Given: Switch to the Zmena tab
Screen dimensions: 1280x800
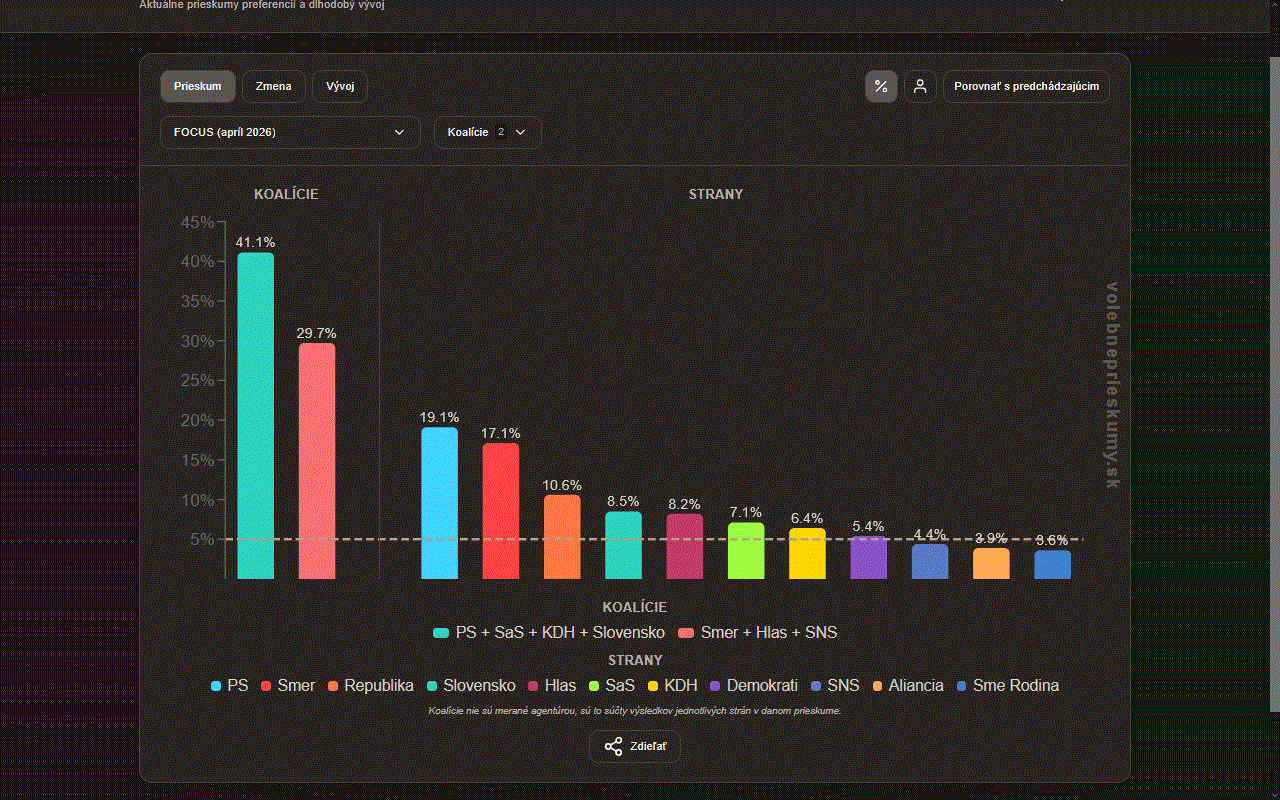Looking at the screenshot, I should pyautogui.click(x=274, y=86).
